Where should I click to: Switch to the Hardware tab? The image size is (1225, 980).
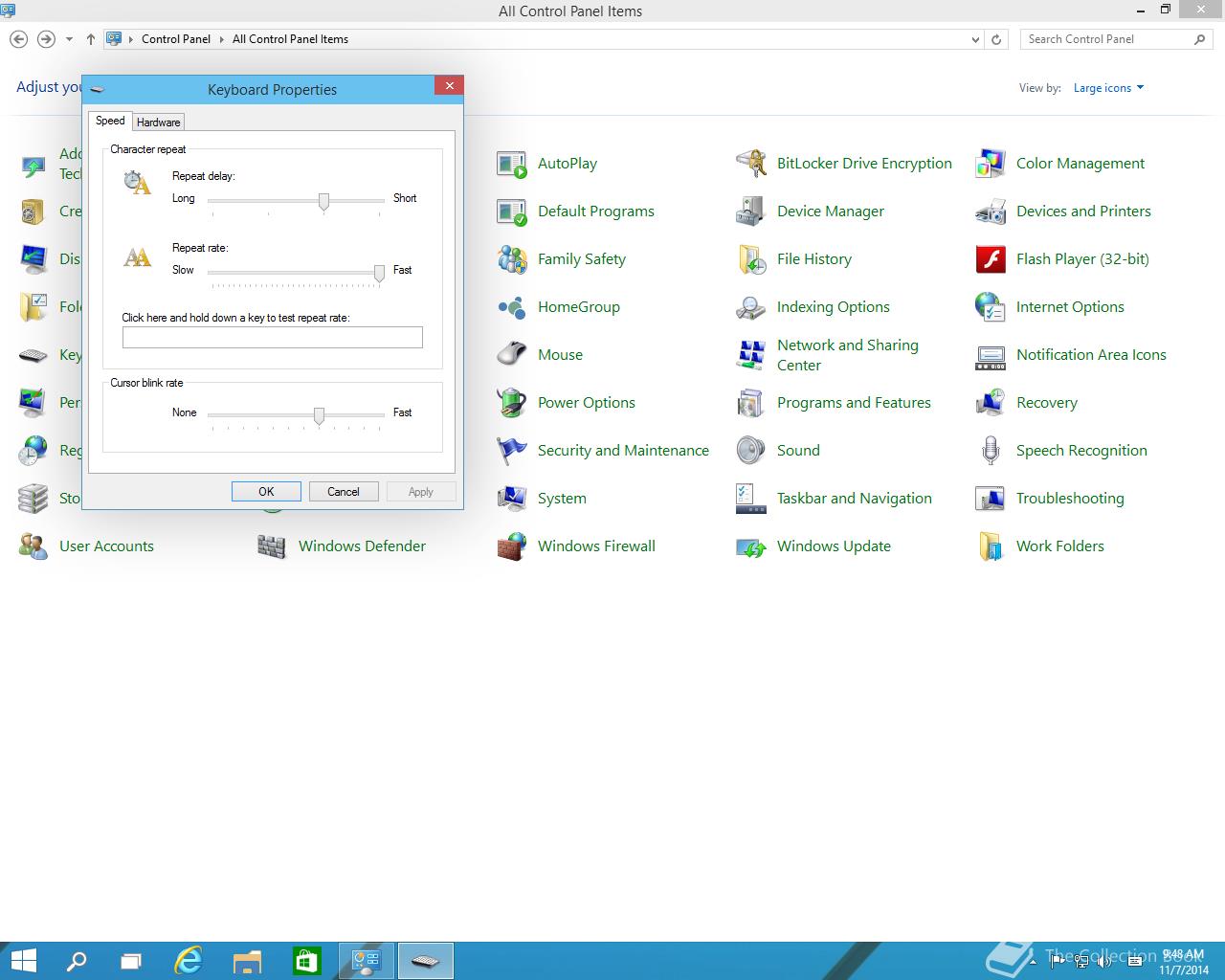158,122
